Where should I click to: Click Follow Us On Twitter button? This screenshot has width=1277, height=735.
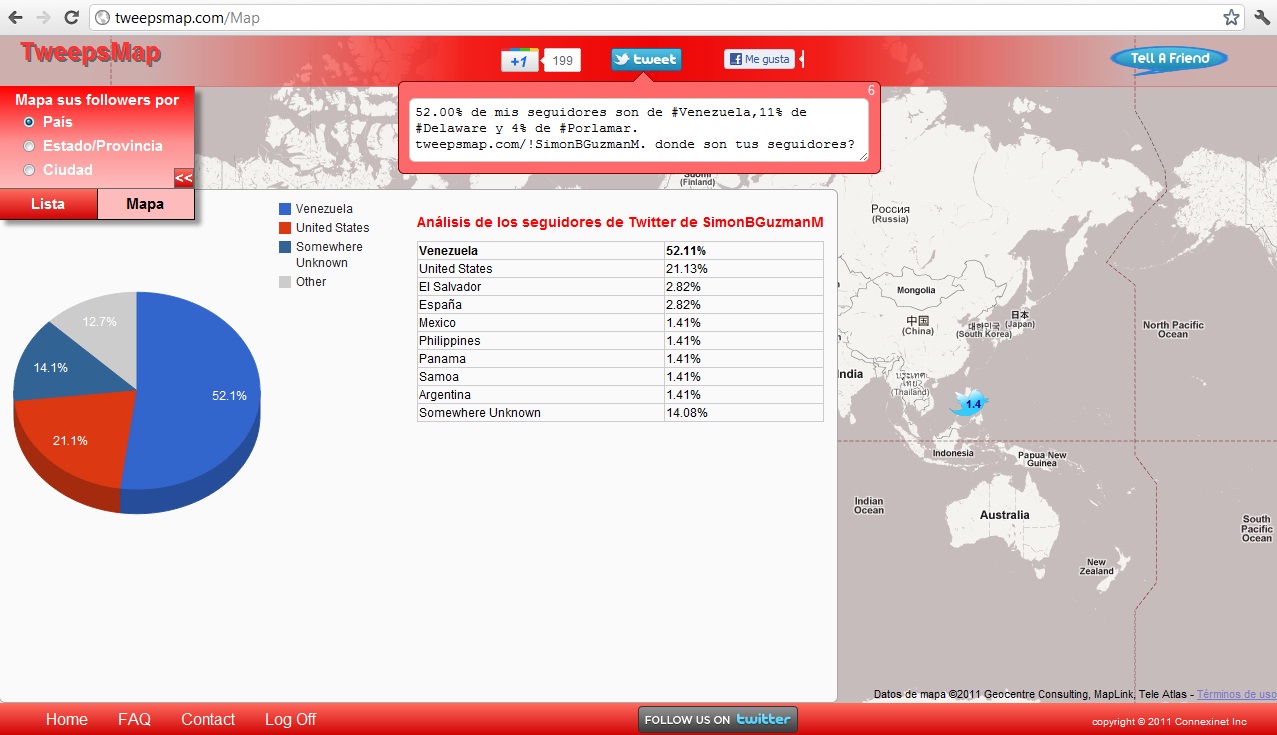718,719
